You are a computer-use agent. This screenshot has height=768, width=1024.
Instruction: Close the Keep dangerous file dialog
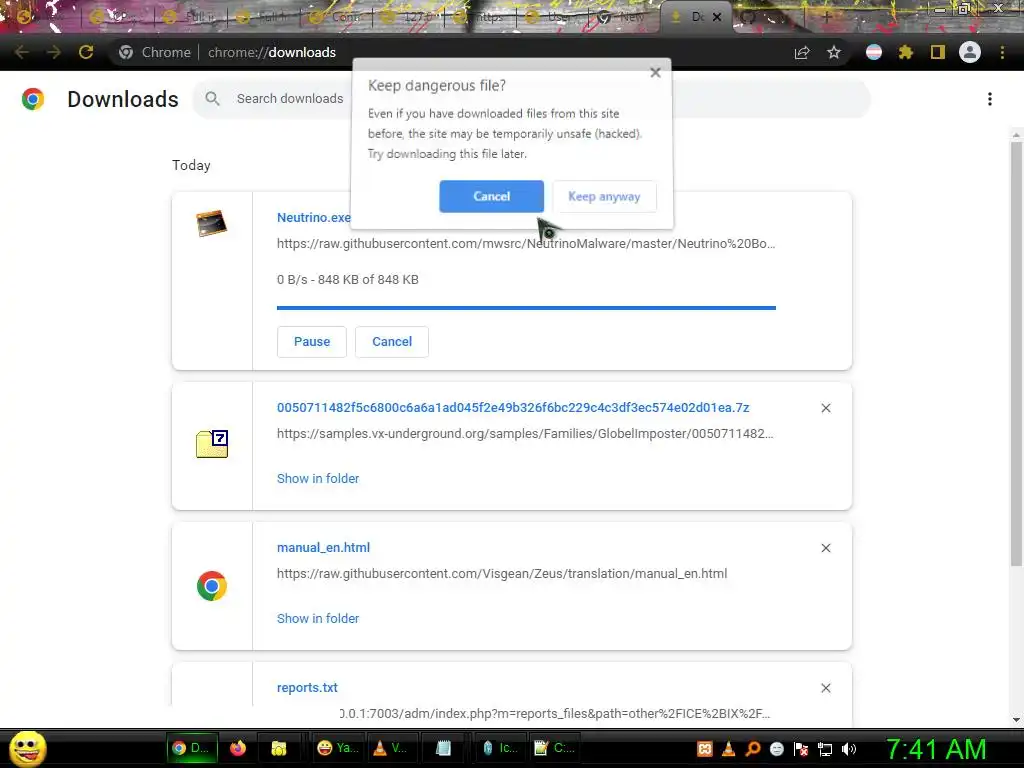click(x=655, y=72)
